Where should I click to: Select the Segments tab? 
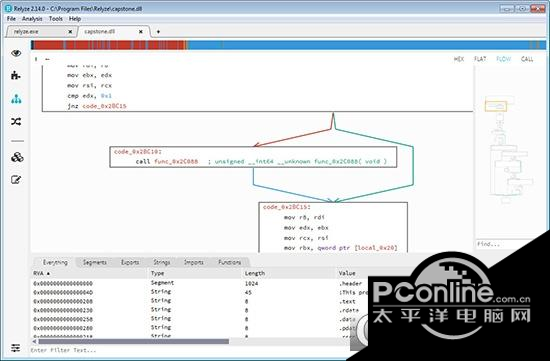[95, 262]
